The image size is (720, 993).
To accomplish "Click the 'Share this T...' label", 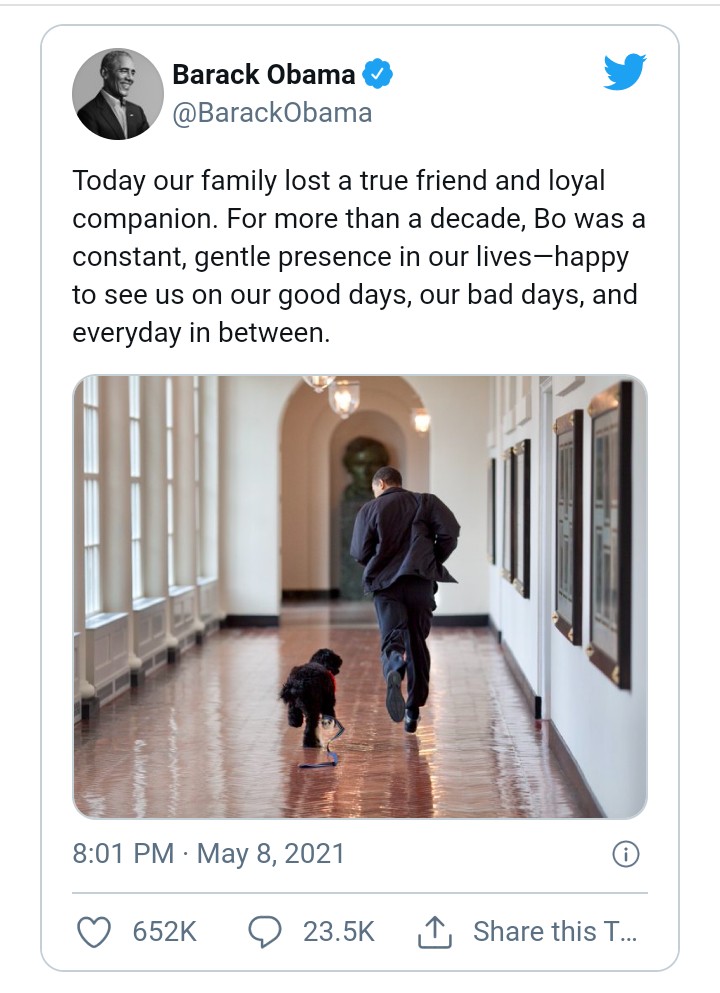I will pyautogui.click(x=554, y=931).
